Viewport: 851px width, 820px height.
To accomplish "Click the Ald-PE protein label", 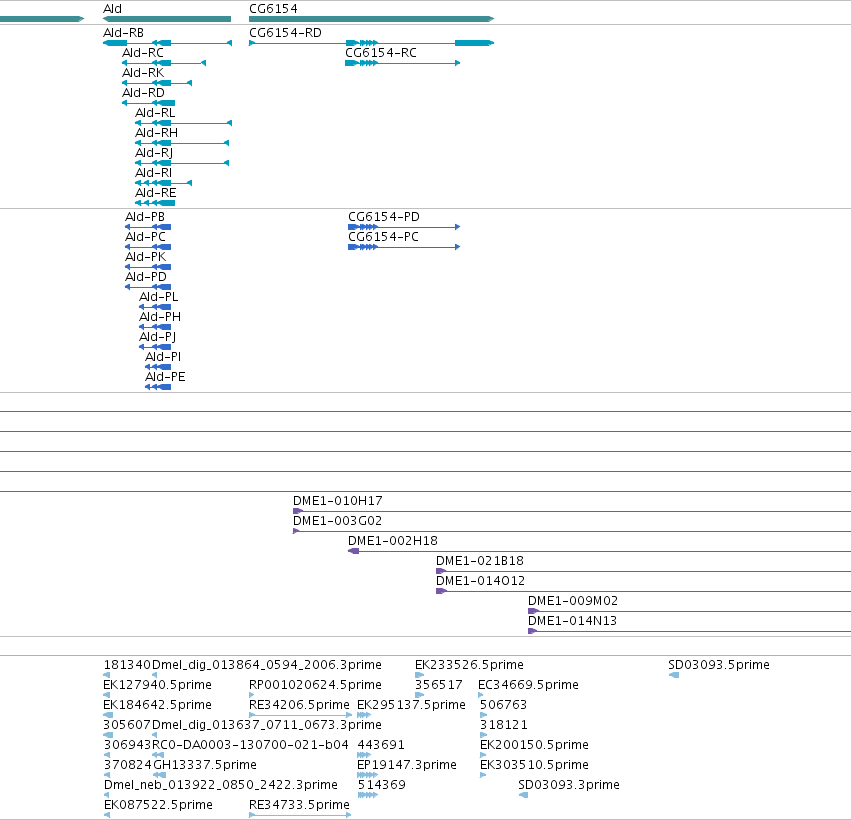I will coord(165,378).
